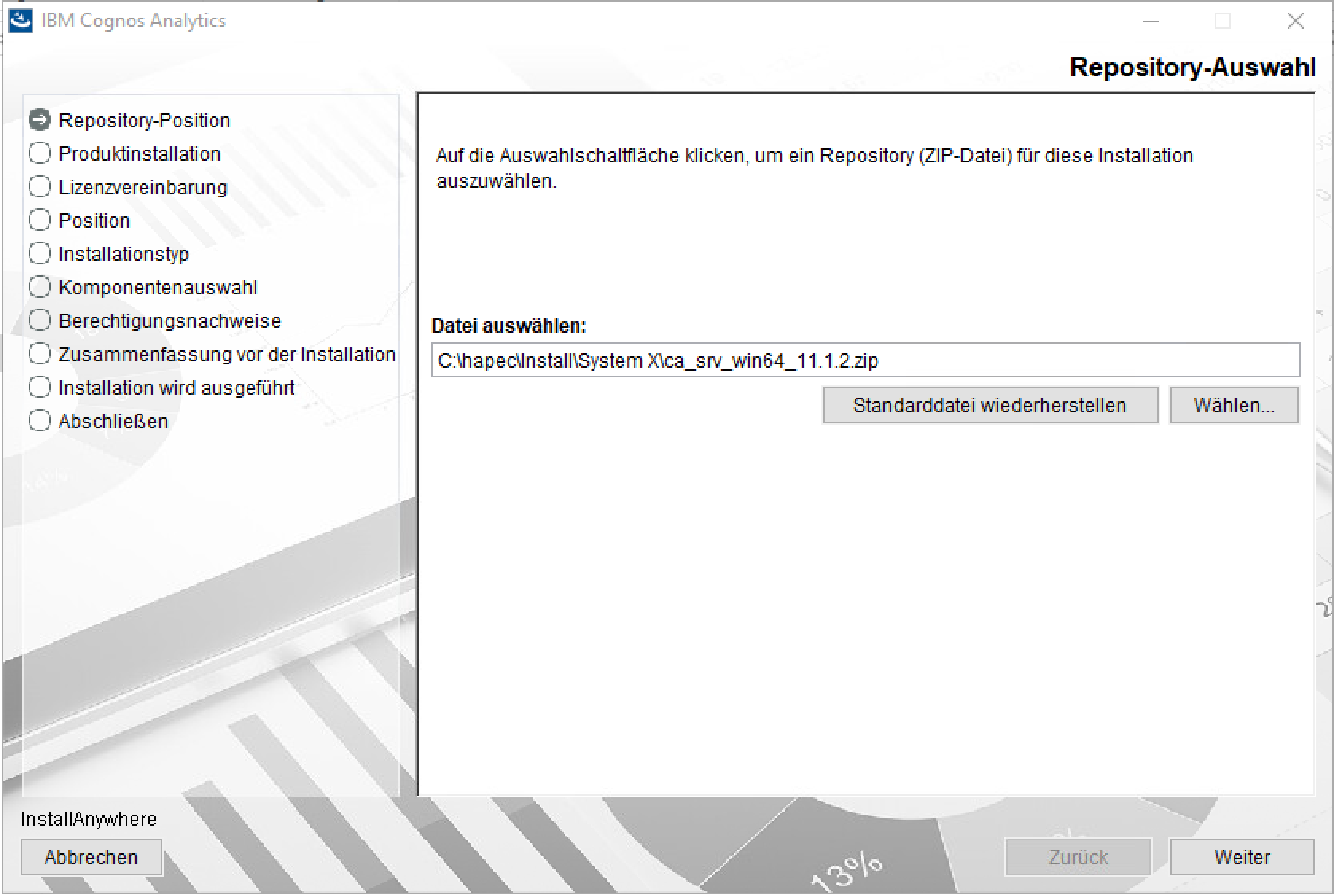The height and width of the screenshot is (896, 1334).
Task: Click the circle icon beside Produktinstallation
Action: point(39,153)
